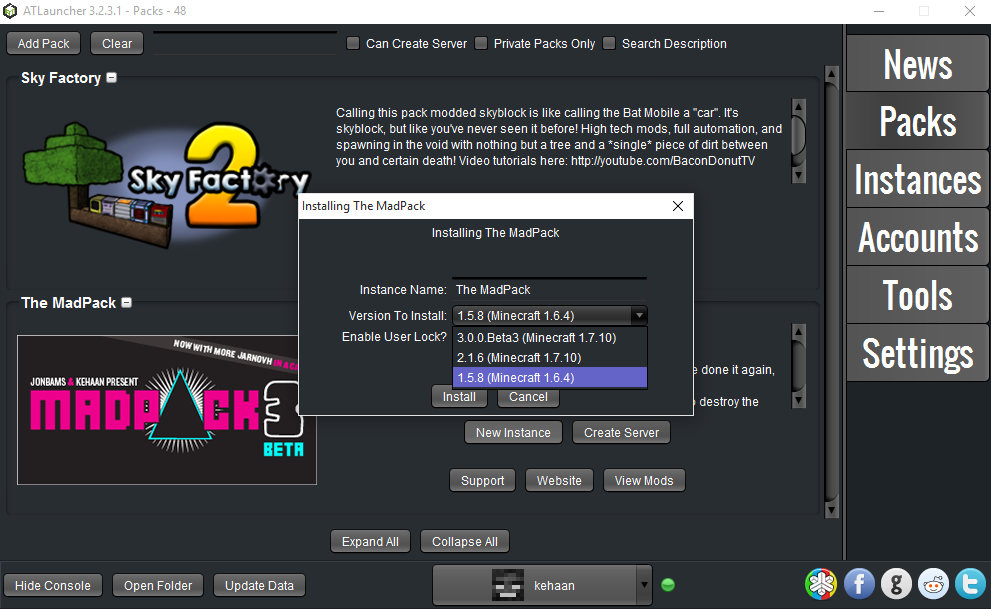
Task: Switch to the Packs tab
Action: 917,121
